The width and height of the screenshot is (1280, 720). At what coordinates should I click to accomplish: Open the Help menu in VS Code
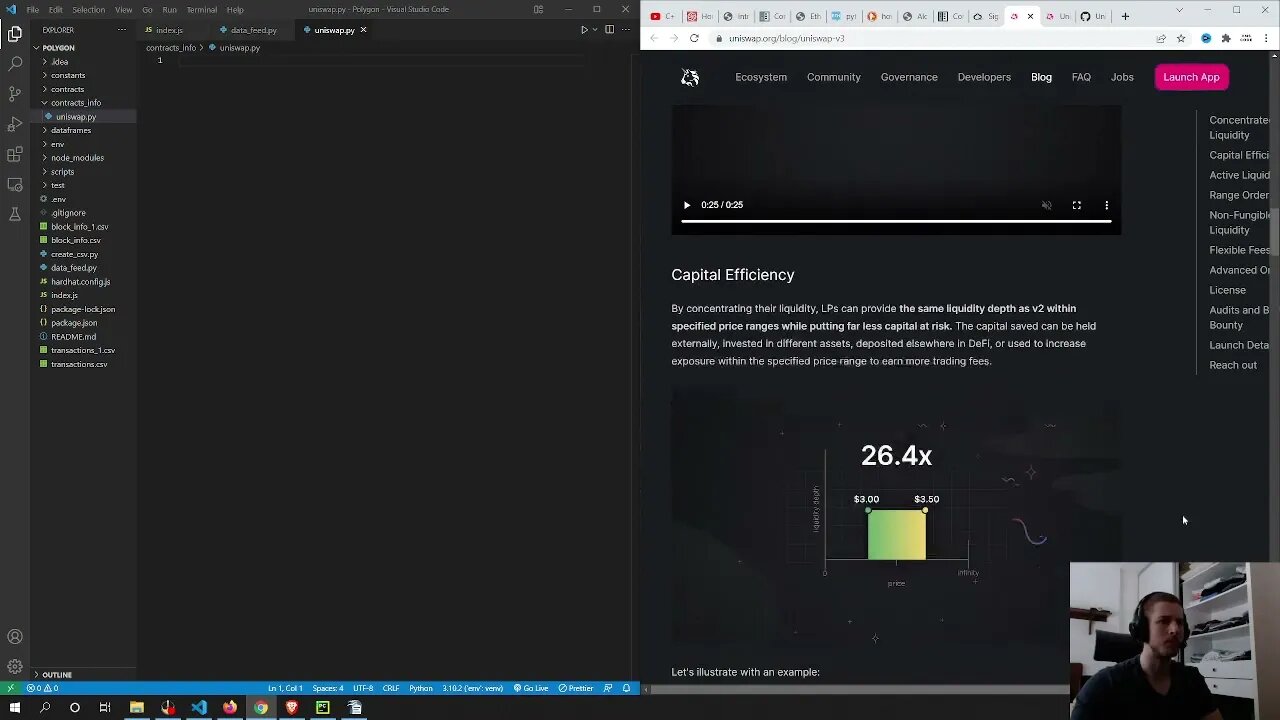pyautogui.click(x=235, y=10)
